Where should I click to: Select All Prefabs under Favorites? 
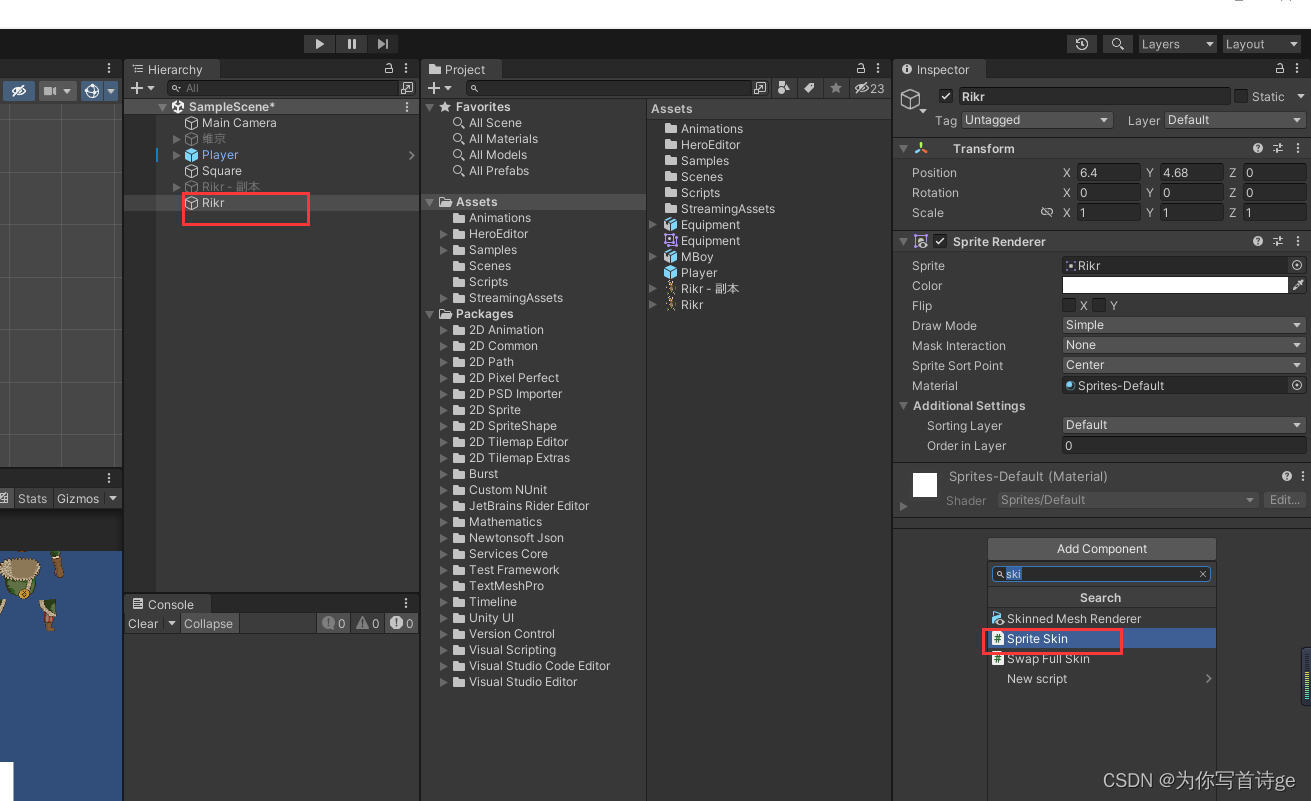tap(499, 171)
